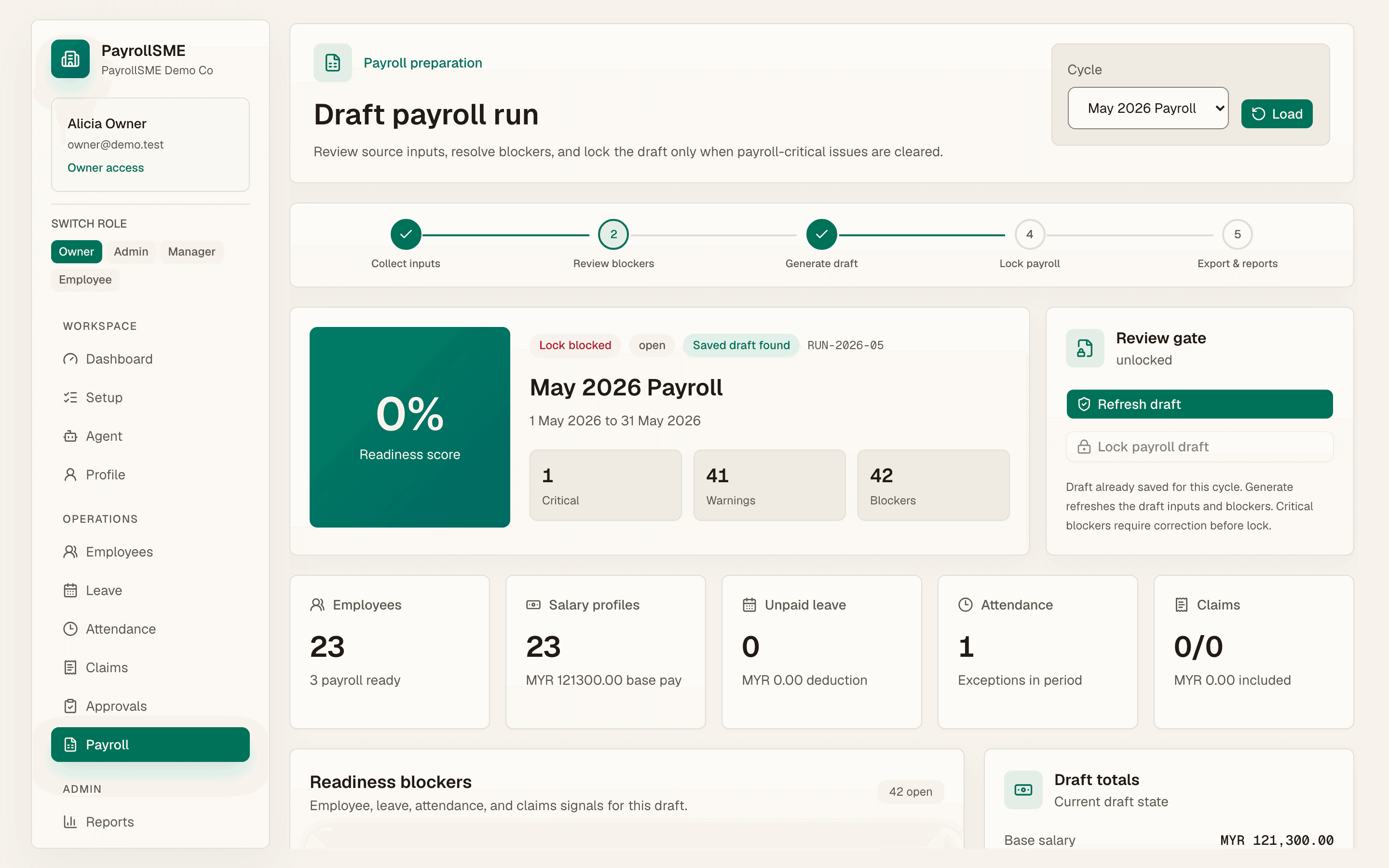The image size is (1389, 868).
Task: Go to Dashboard in the workspace menu
Action: click(x=150, y=359)
